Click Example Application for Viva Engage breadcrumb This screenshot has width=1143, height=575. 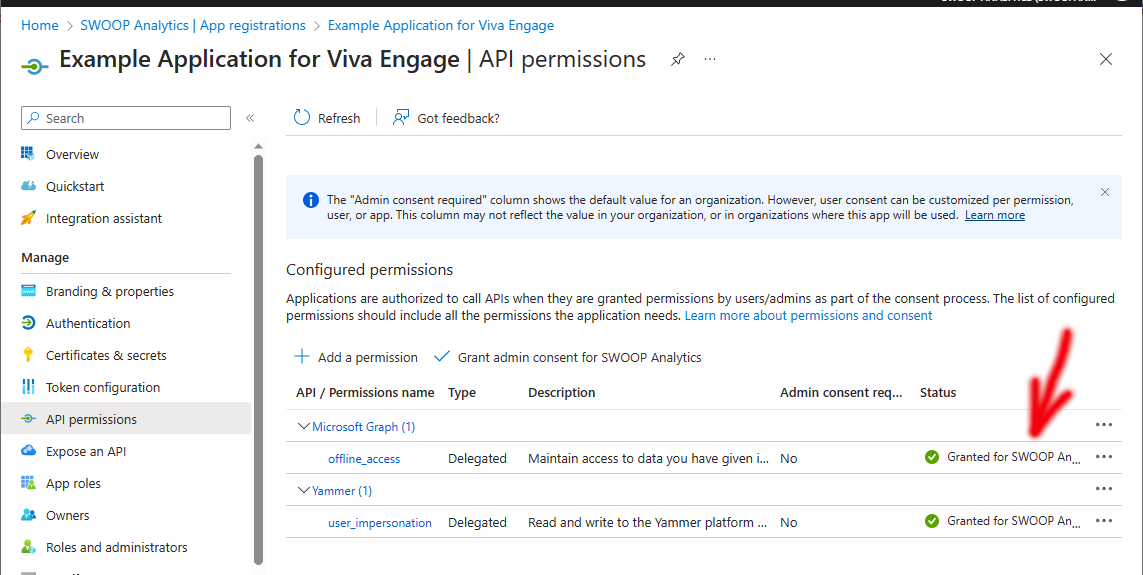441,26
